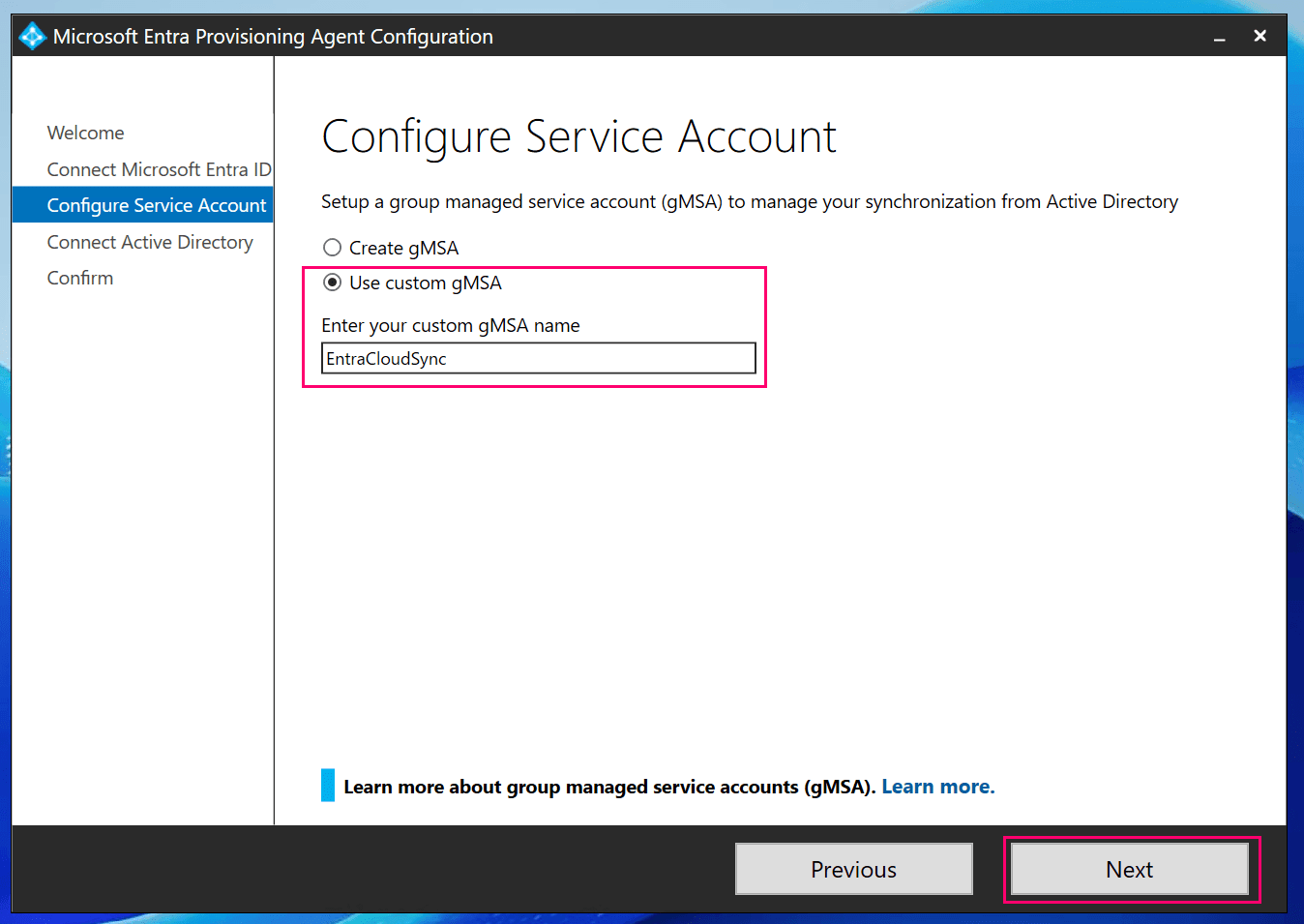Jump to the Confirm step

(80, 278)
